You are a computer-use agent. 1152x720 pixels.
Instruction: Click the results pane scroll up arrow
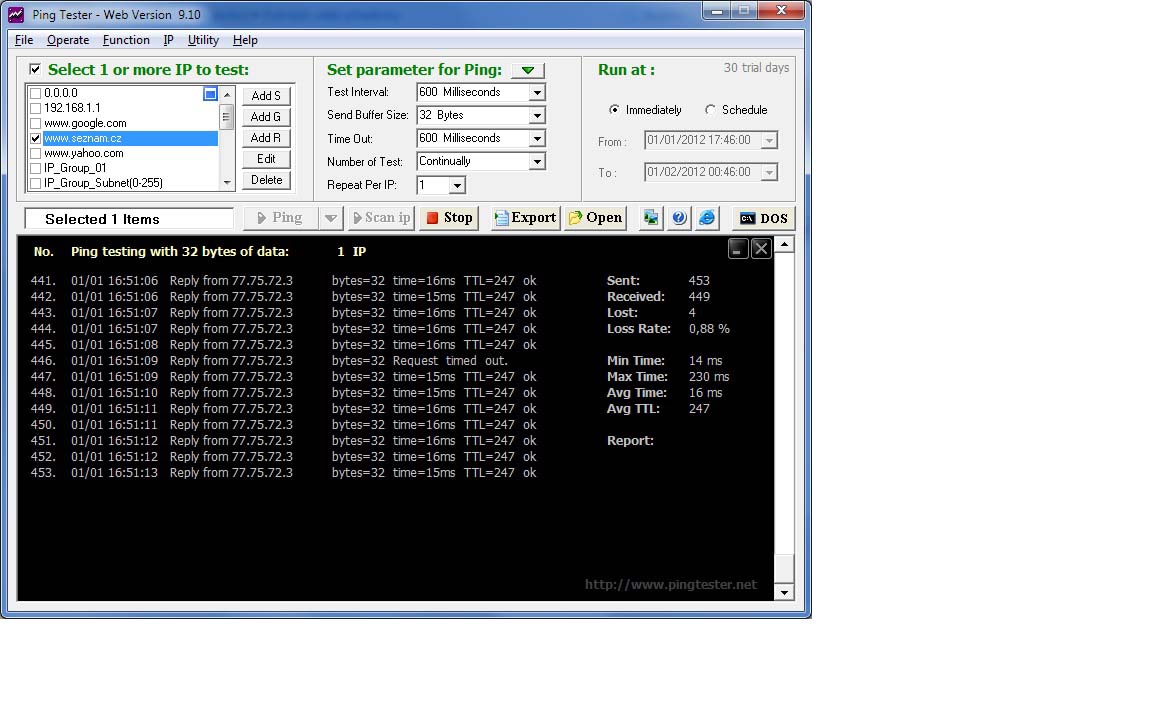[784, 244]
